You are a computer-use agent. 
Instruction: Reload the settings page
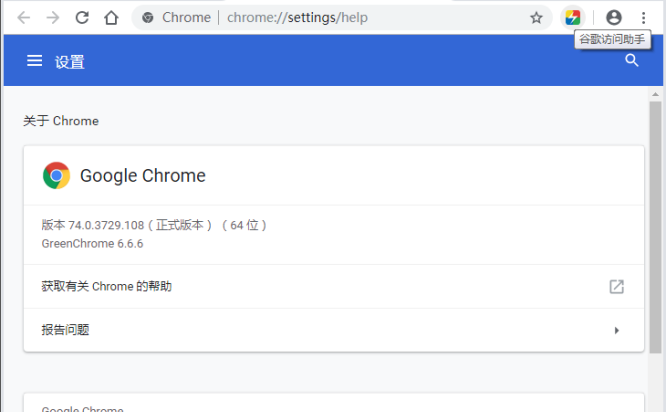point(82,18)
